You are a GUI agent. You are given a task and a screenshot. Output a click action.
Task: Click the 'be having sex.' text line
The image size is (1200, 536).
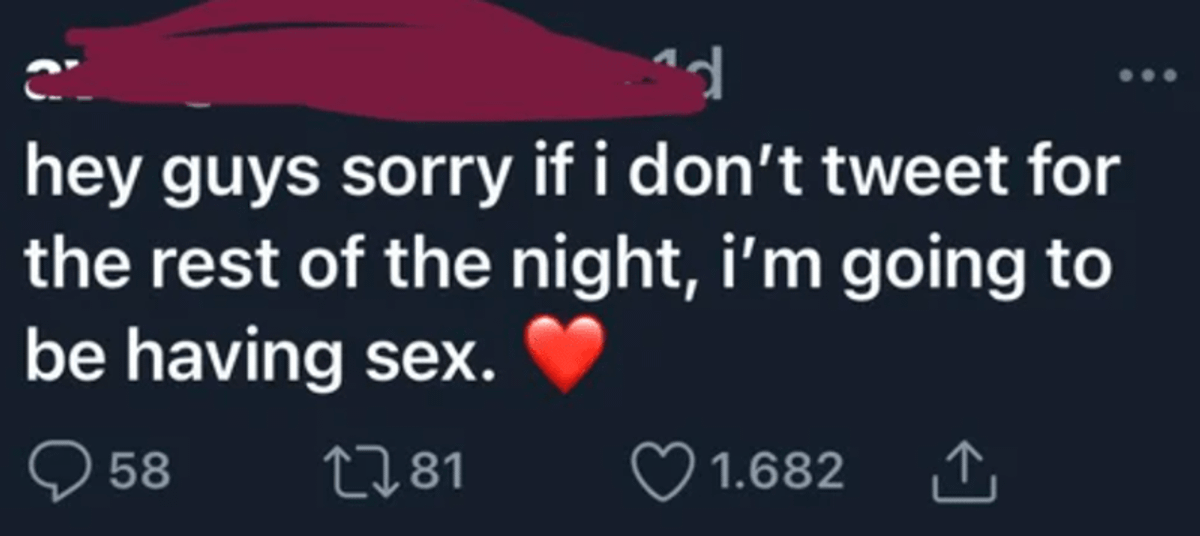tap(260, 356)
